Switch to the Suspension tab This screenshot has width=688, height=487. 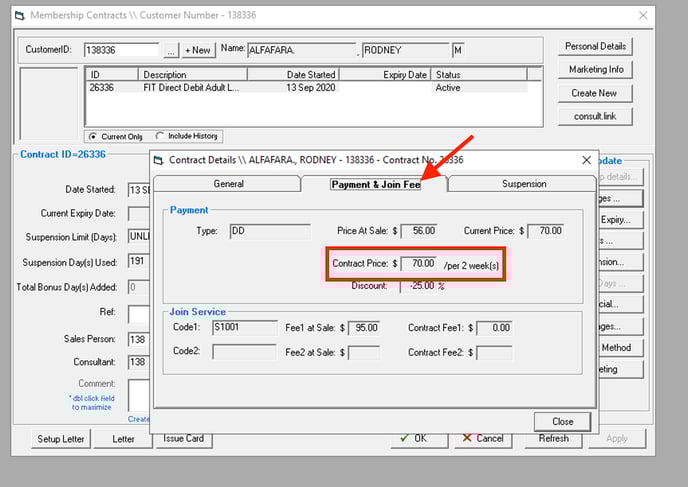523,184
